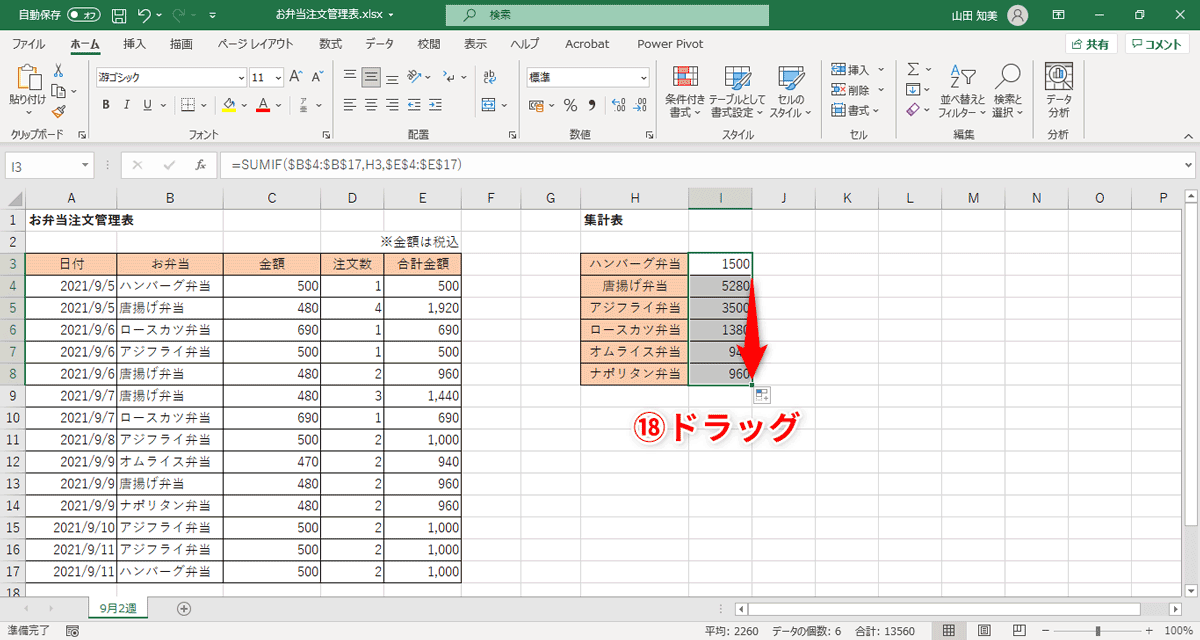Image resolution: width=1200 pixels, height=640 pixels.
Task: Click AutoSum sigma icon
Action: [x=913, y=69]
